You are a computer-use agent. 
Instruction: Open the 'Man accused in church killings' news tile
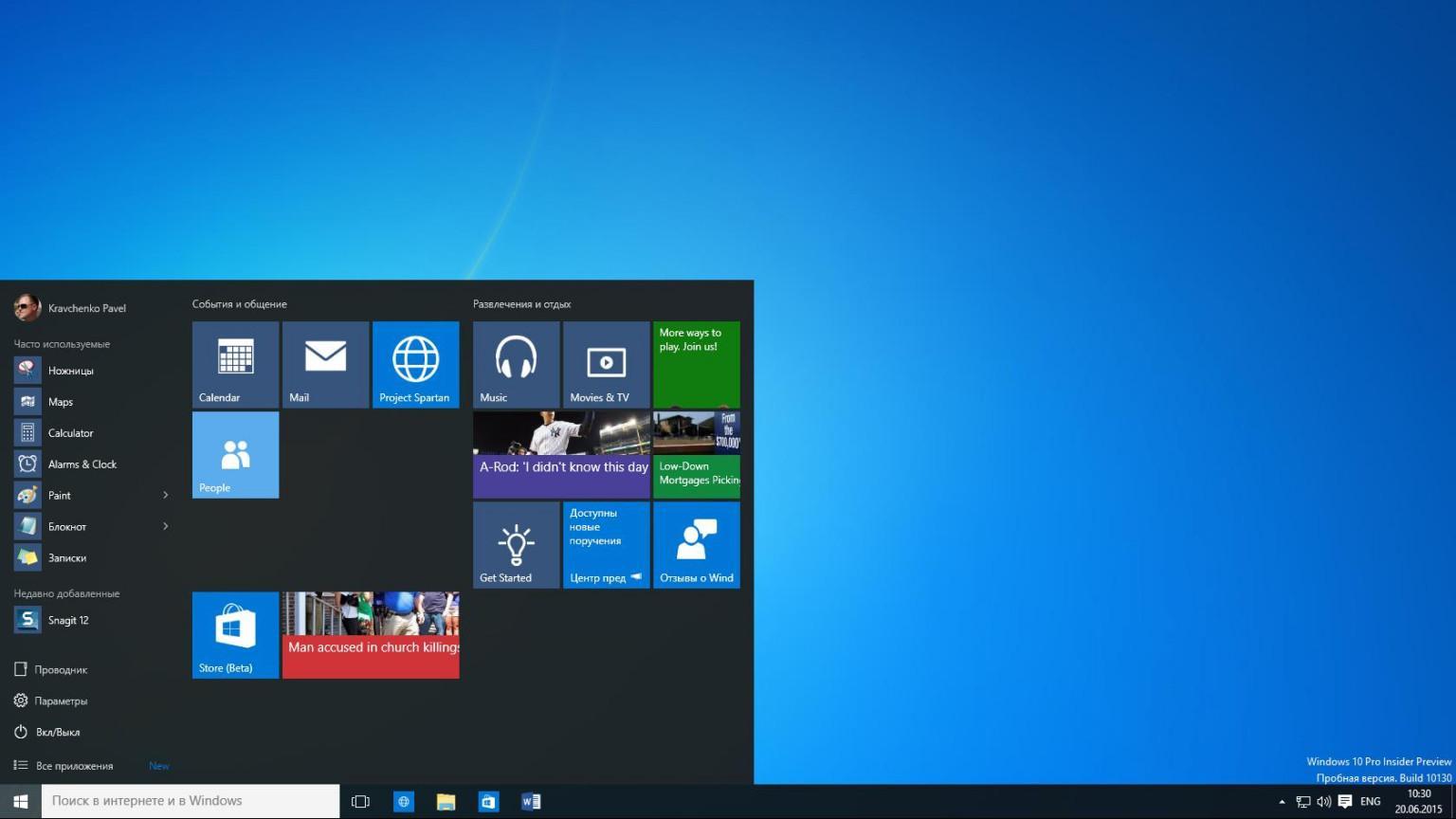(x=371, y=635)
